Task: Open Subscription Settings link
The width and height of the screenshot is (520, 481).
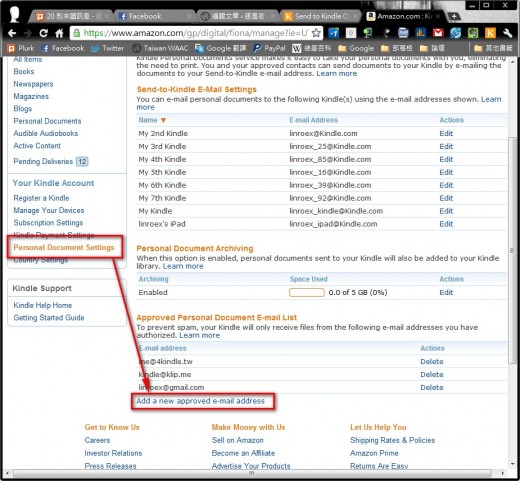Action: point(48,223)
